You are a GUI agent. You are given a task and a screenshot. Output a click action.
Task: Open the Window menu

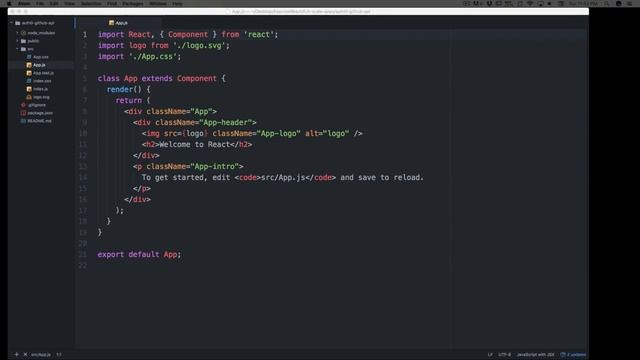click(x=158, y=4)
